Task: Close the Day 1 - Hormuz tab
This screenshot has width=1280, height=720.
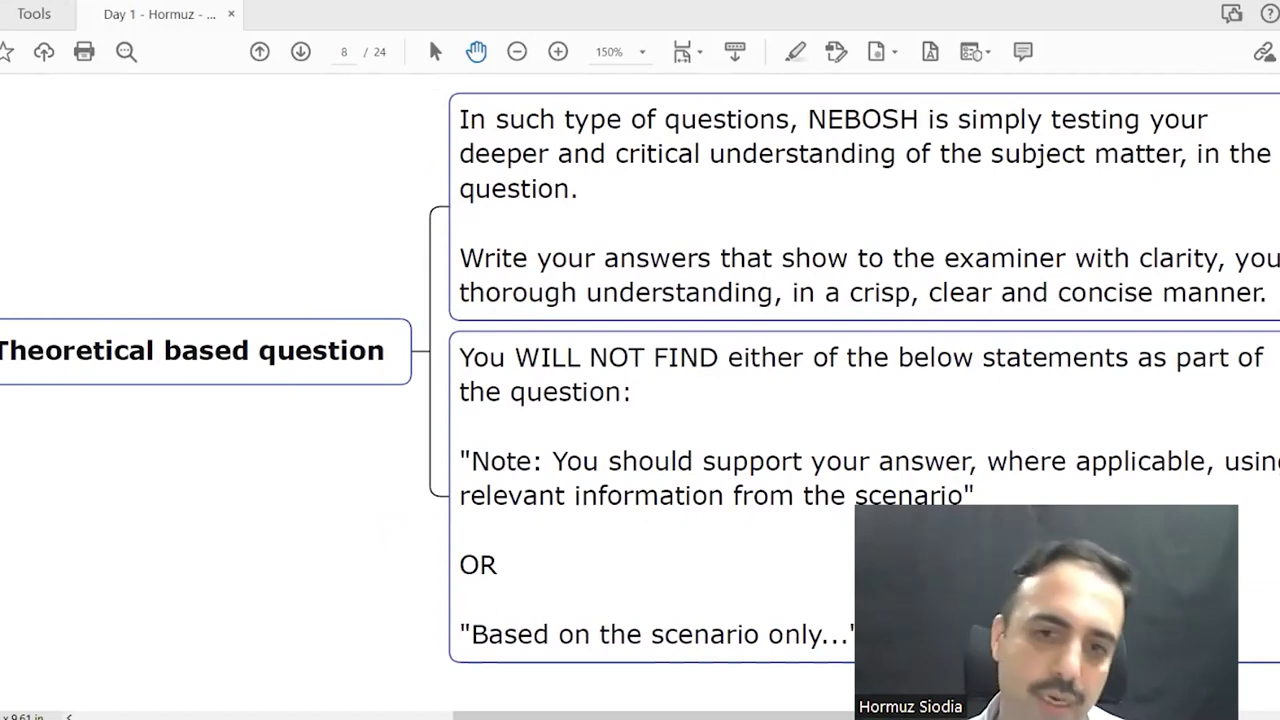Action: tap(231, 14)
